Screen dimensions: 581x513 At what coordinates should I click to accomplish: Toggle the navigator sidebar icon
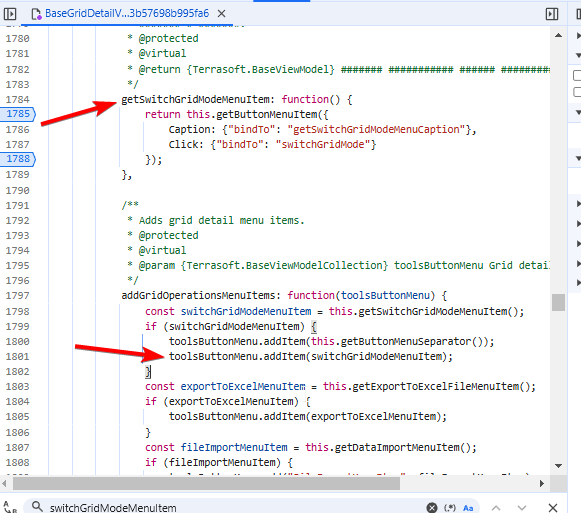coord(10,14)
